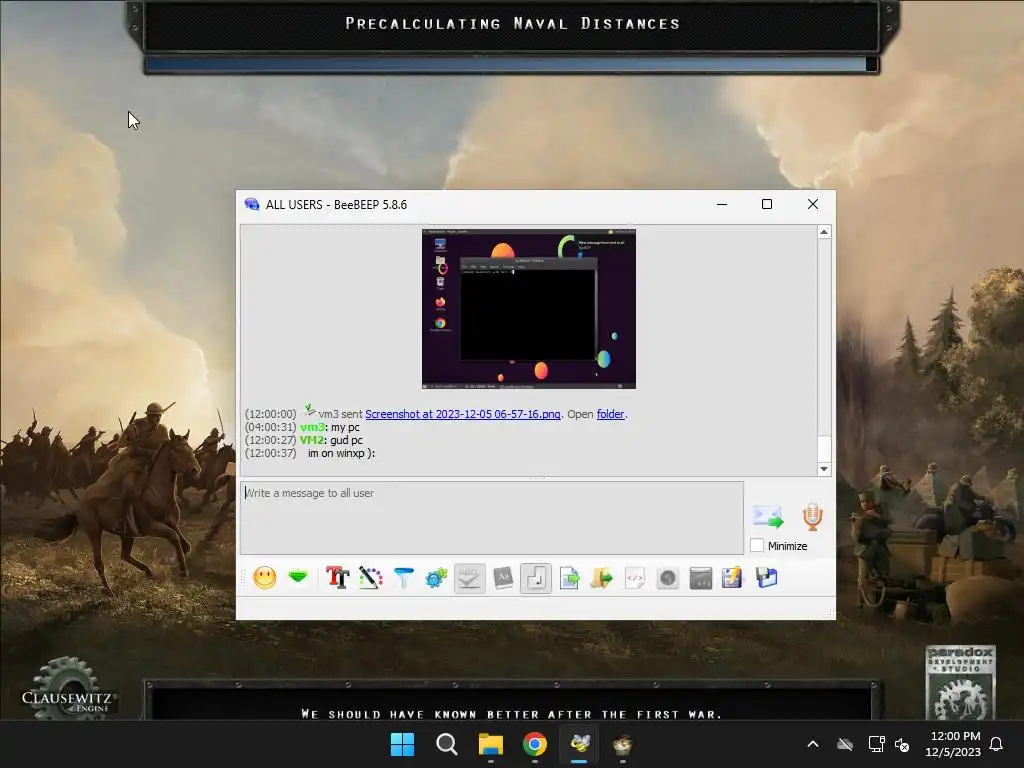Show hidden system tray icons
This screenshot has height=768, width=1024.
[x=813, y=744]
